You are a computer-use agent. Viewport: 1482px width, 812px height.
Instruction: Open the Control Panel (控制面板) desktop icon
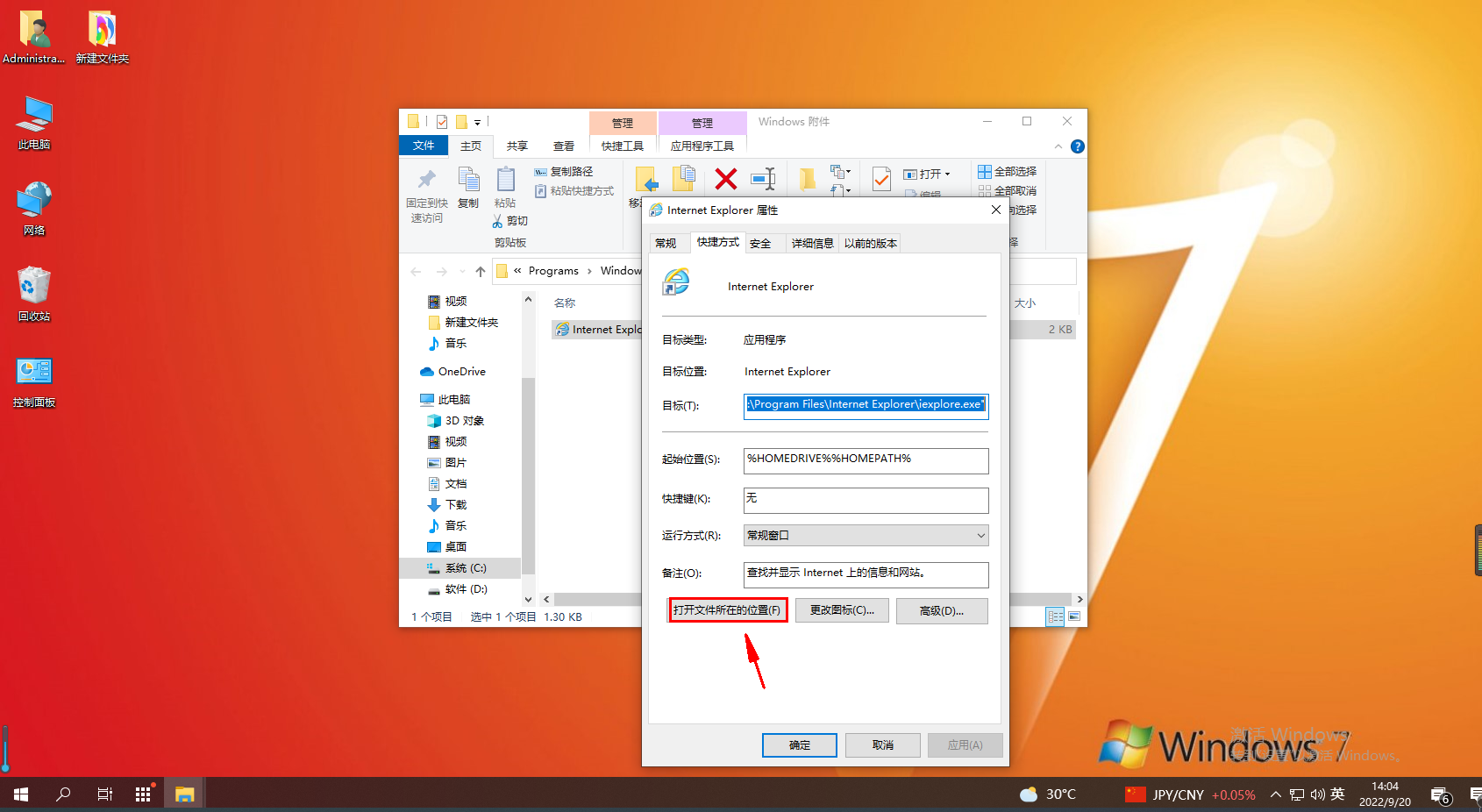34,381
